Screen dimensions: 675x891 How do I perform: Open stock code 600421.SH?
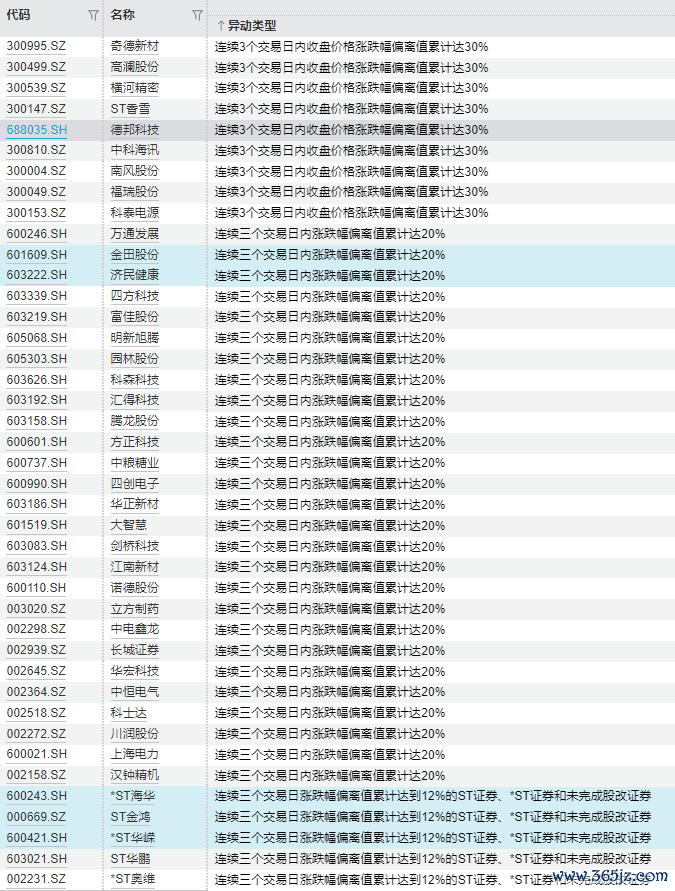37,838
